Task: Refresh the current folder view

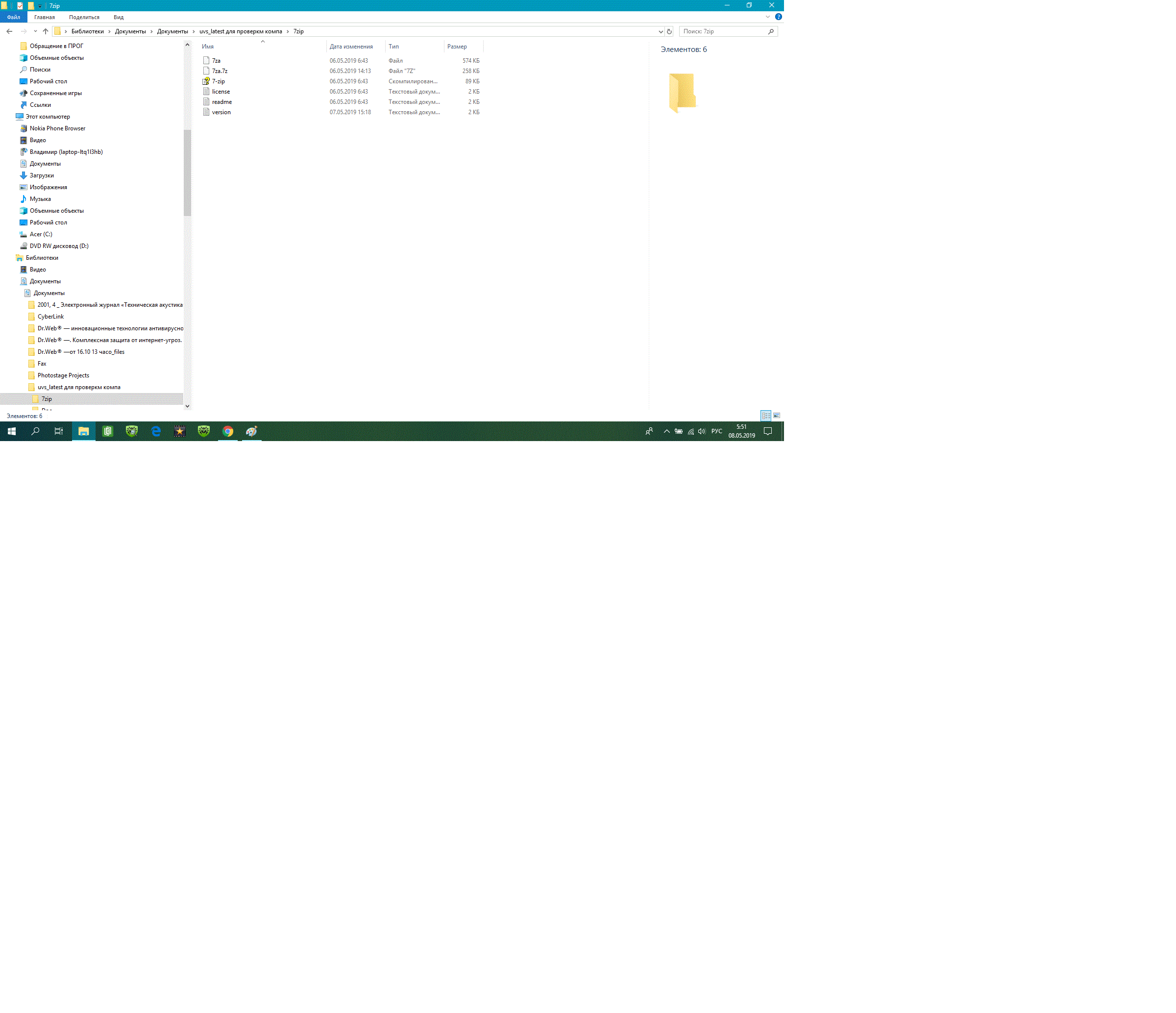Action: (669, 31)
